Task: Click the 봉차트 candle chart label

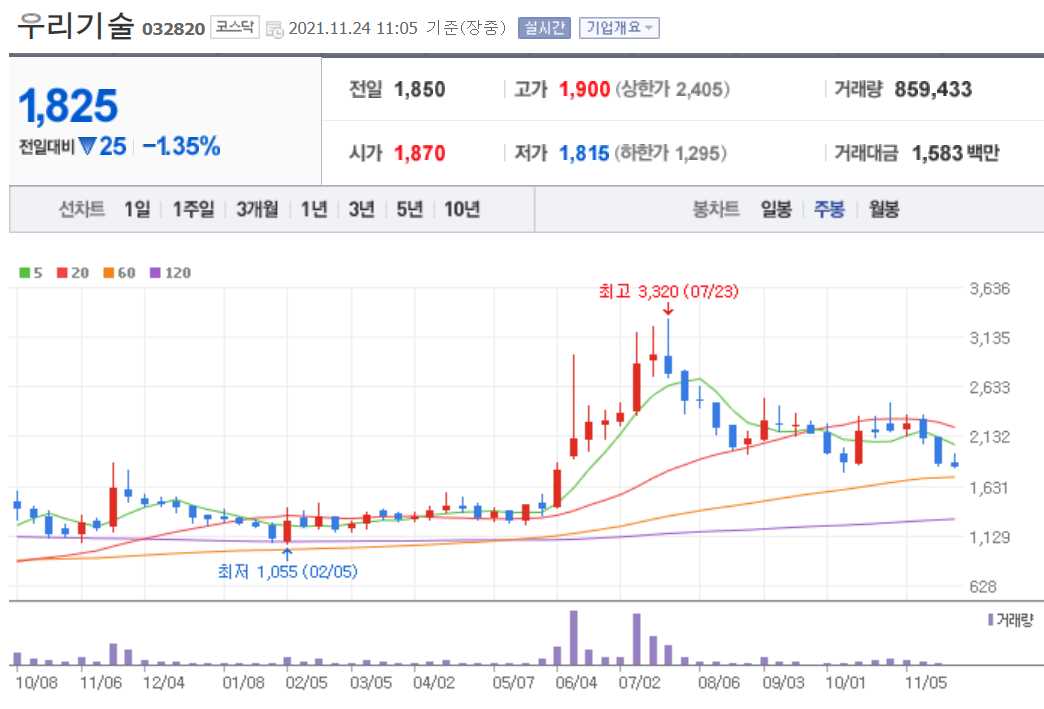Action: (714, 209)
